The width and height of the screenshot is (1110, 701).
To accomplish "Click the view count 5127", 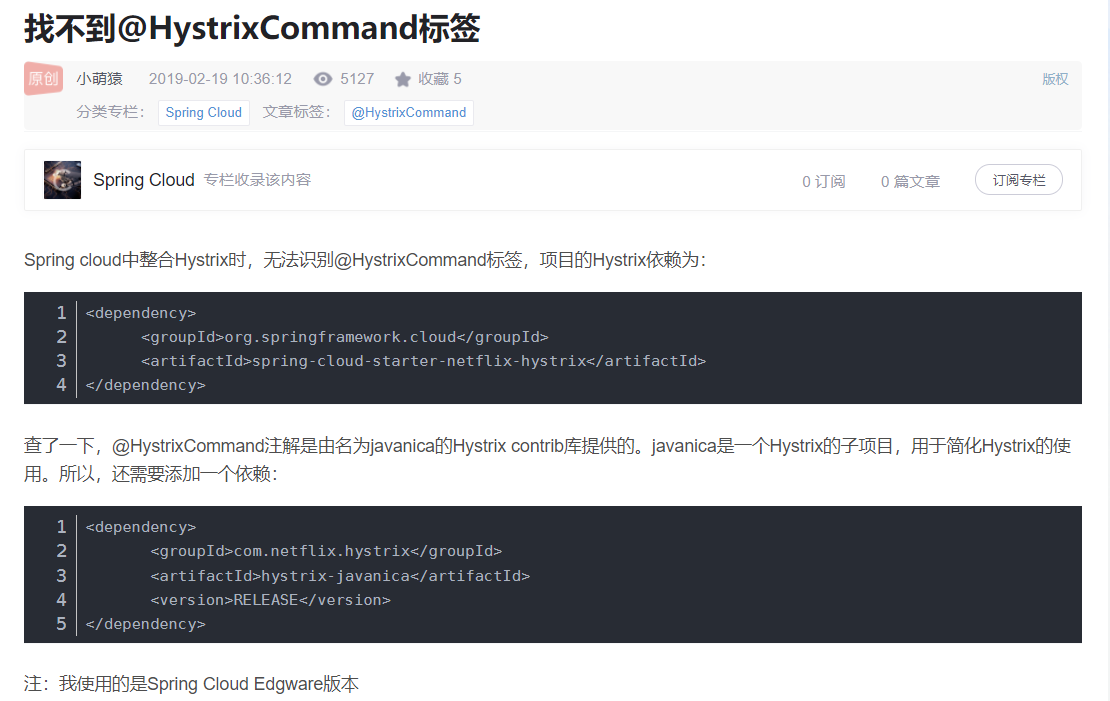I will (x=357, y=79).
